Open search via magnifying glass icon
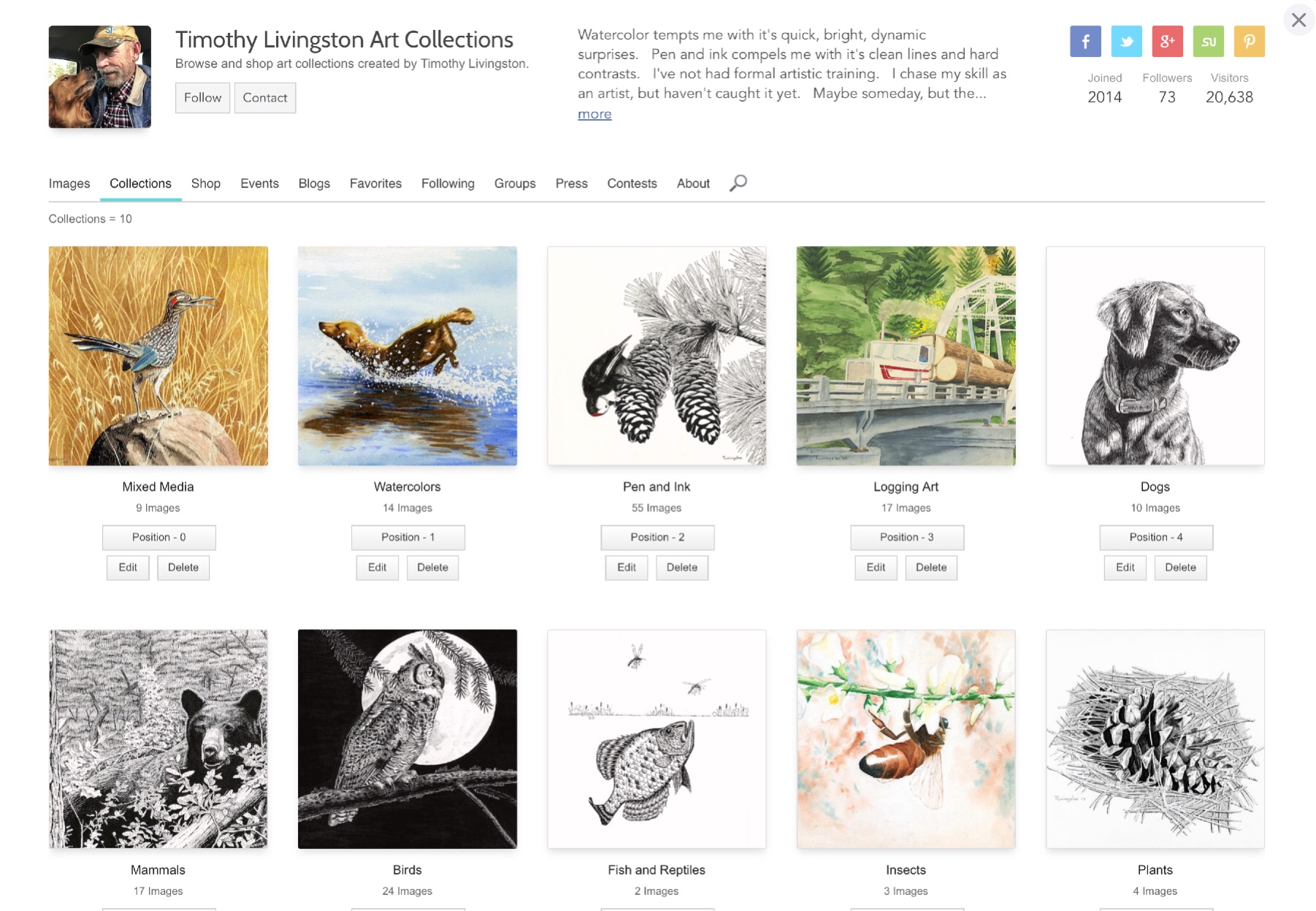The width and height of the screenshot is (1316, 911). [738, 183]
